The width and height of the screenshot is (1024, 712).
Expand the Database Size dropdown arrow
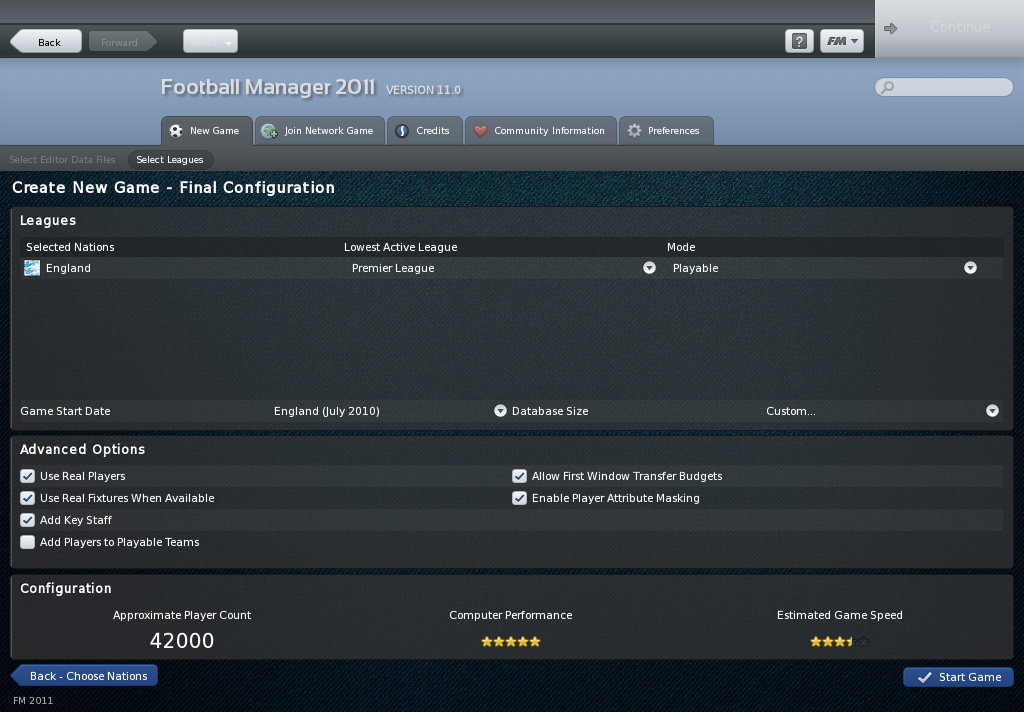[x=992, y=411]
